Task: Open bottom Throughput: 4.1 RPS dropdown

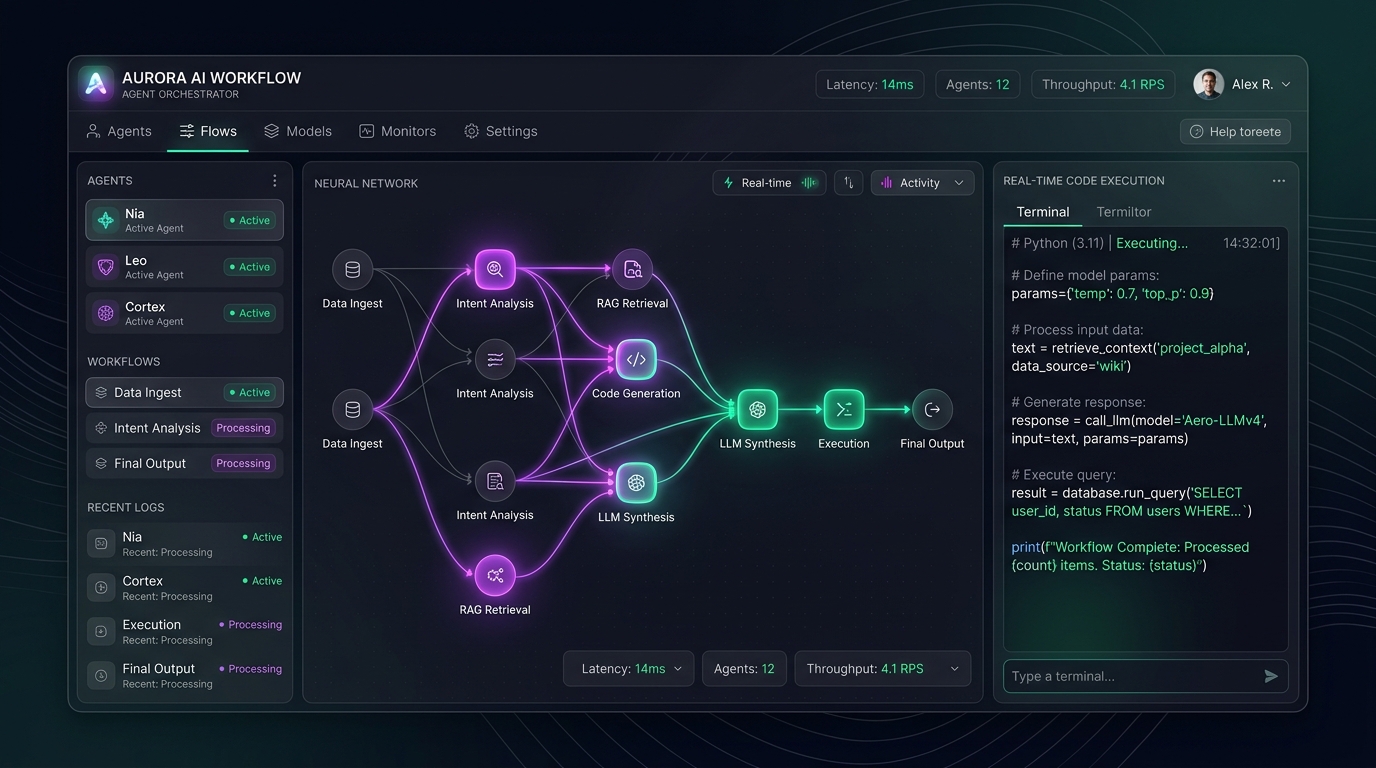Action: tap(882, 669)
